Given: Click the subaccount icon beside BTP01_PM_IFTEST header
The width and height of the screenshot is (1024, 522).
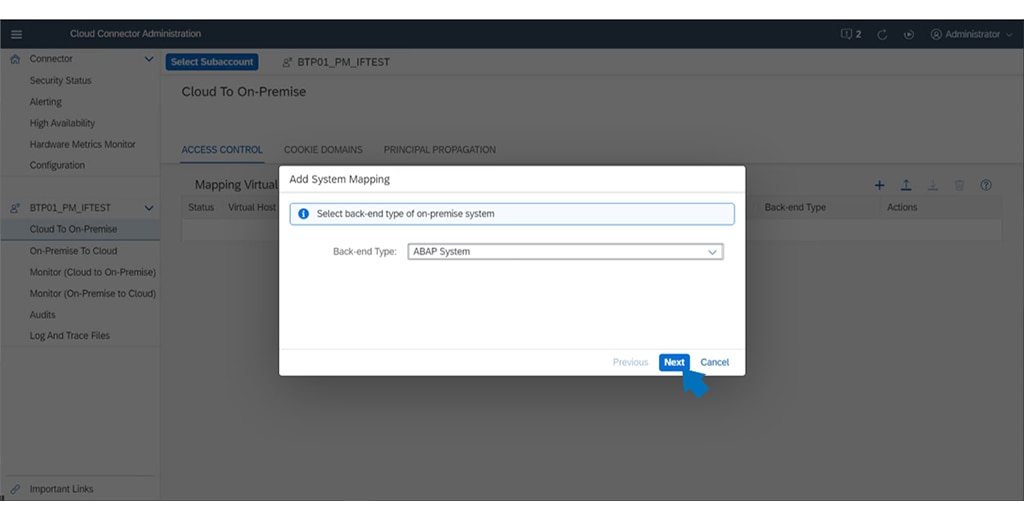Looking at the screenshot, I should click(x=287, y=63).
